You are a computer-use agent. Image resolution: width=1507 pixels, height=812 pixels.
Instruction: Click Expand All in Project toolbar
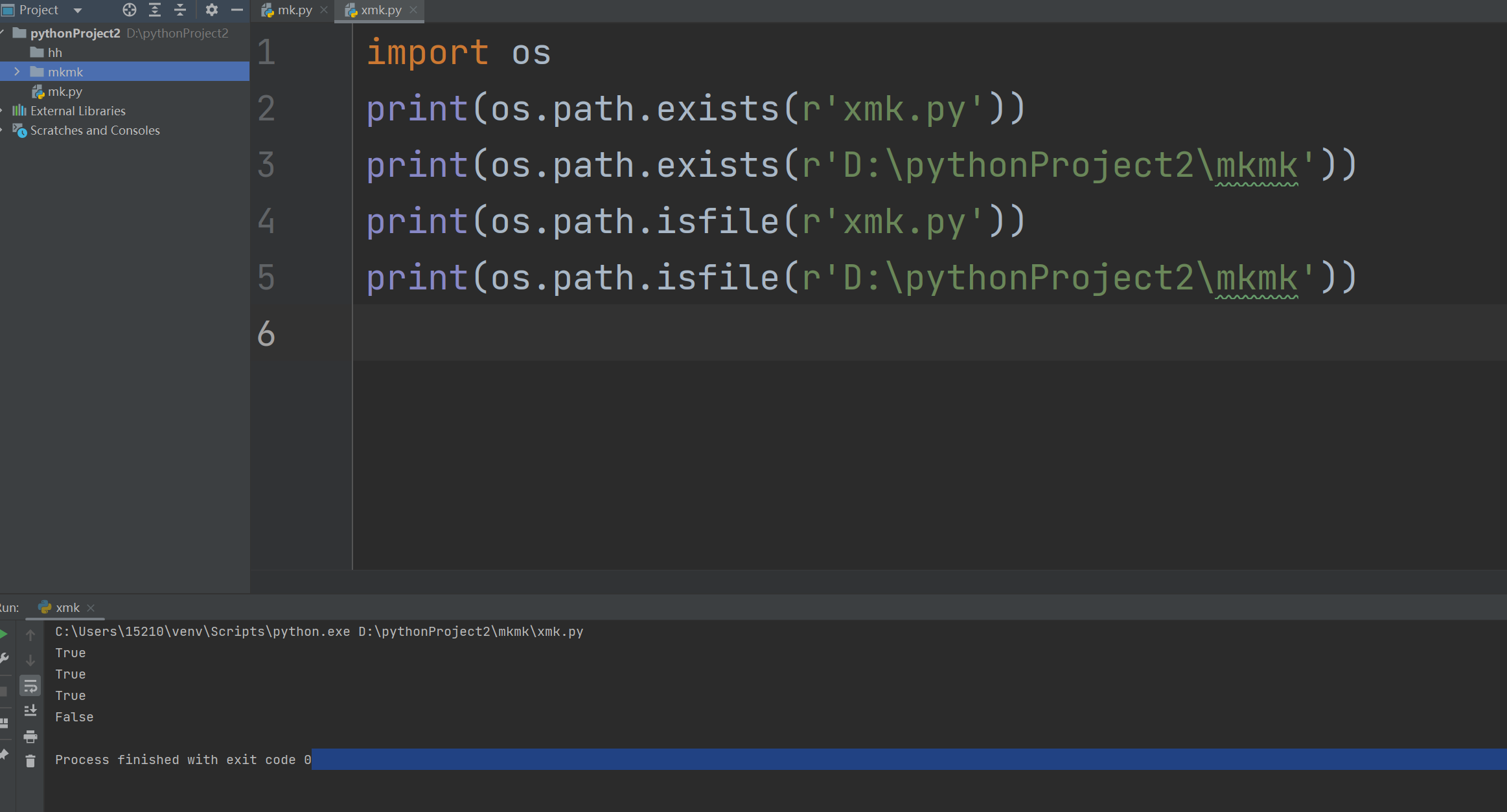[x=155, y=10]
